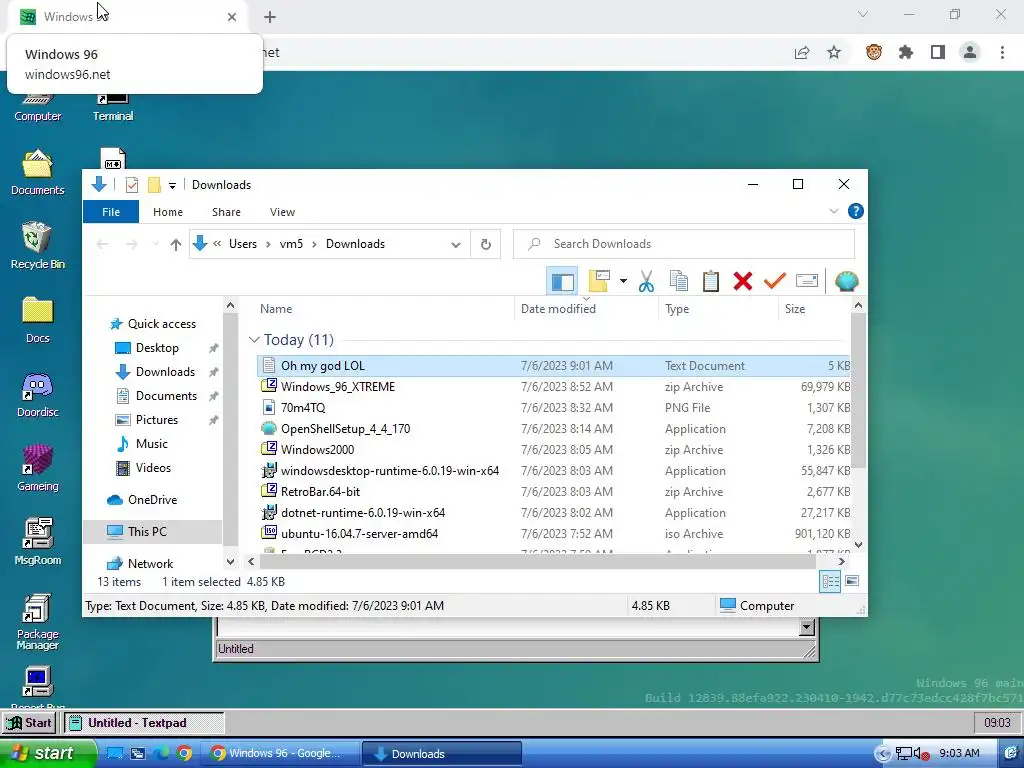The width and height of the screenshot is (1024, 768).
Task: Click the orange checkmark Properties icon
Action: click(x=775, y=281)
